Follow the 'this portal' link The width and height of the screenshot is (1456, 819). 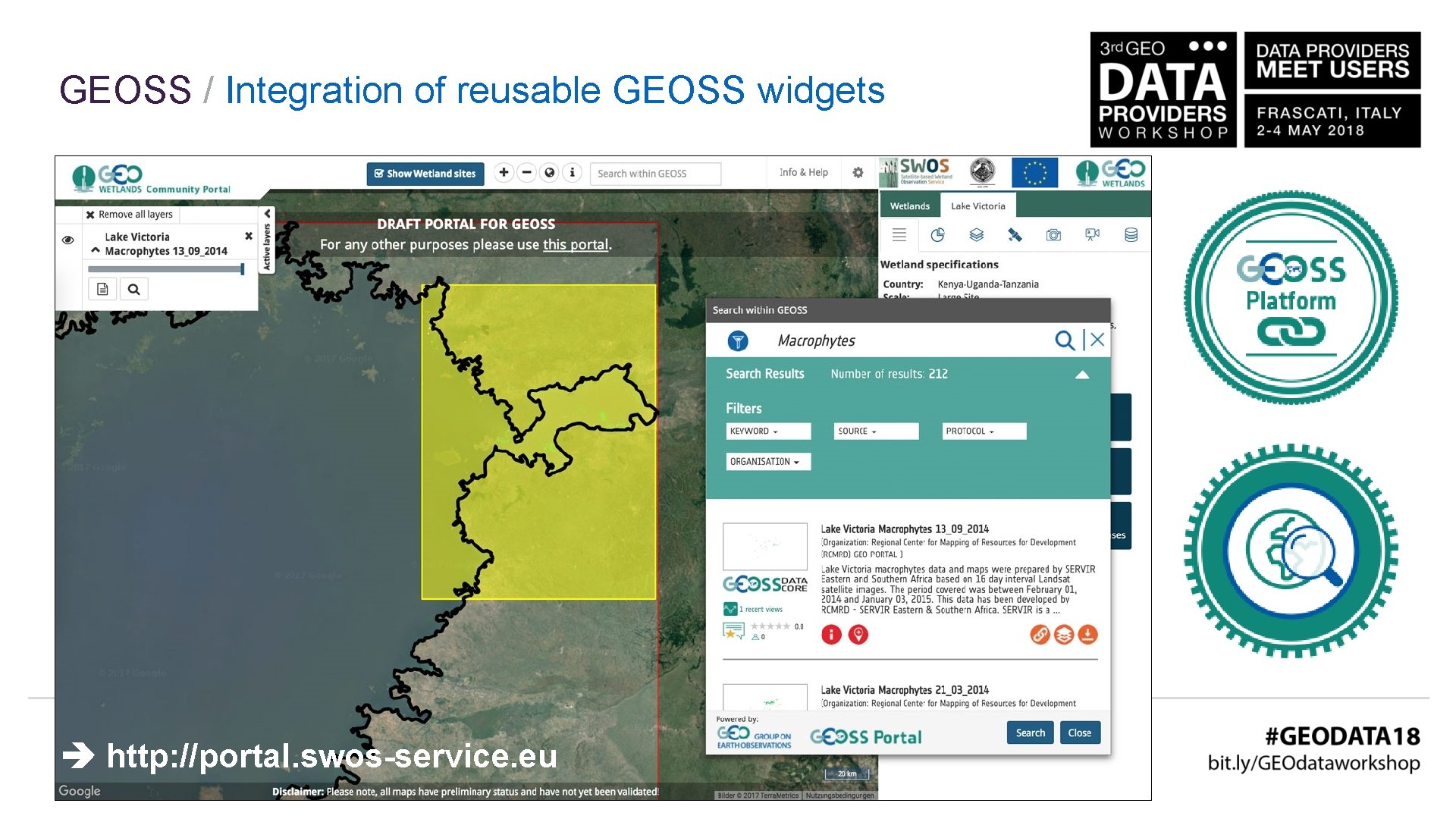pyautogui.click(x=575, y=245)
